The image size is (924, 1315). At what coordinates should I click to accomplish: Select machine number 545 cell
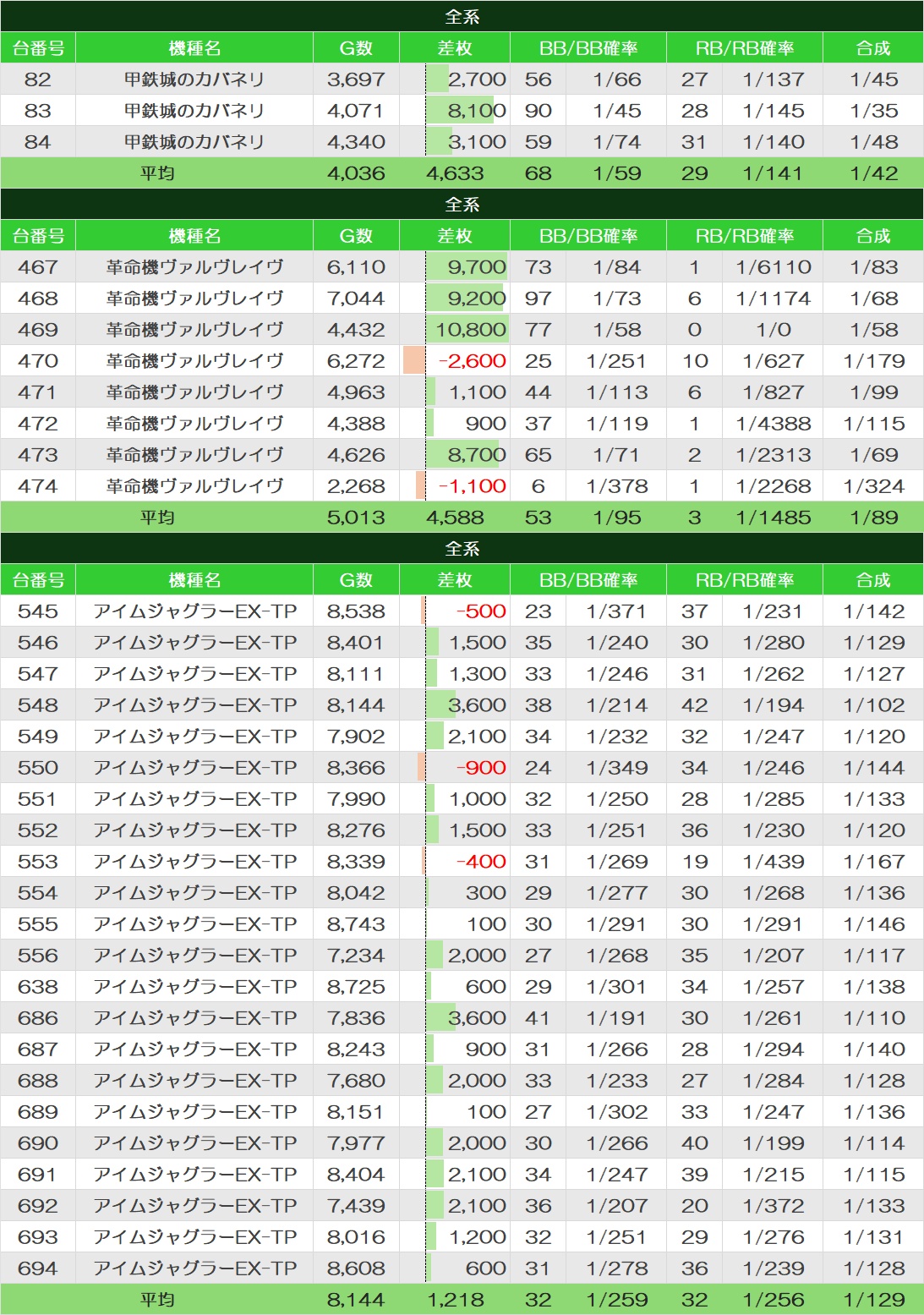(38, 611)
